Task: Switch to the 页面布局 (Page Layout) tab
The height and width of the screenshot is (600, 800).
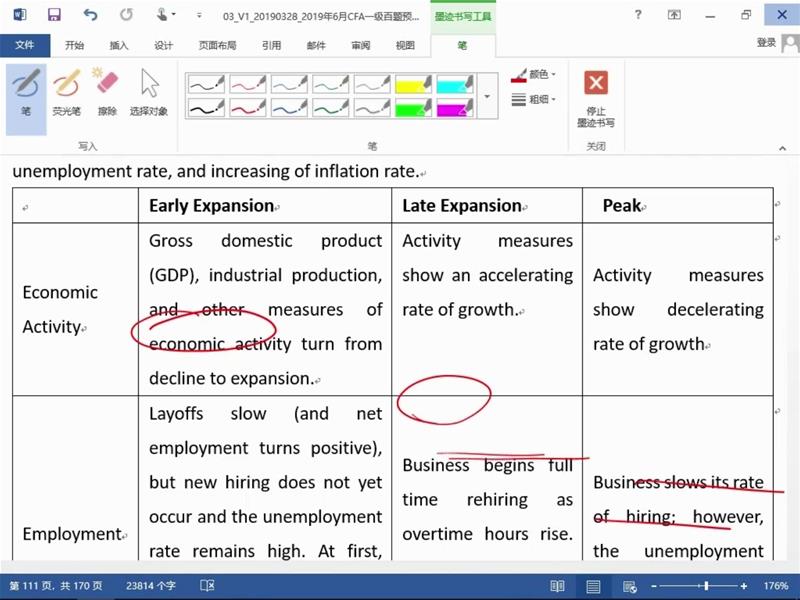Action: (217, 45)
